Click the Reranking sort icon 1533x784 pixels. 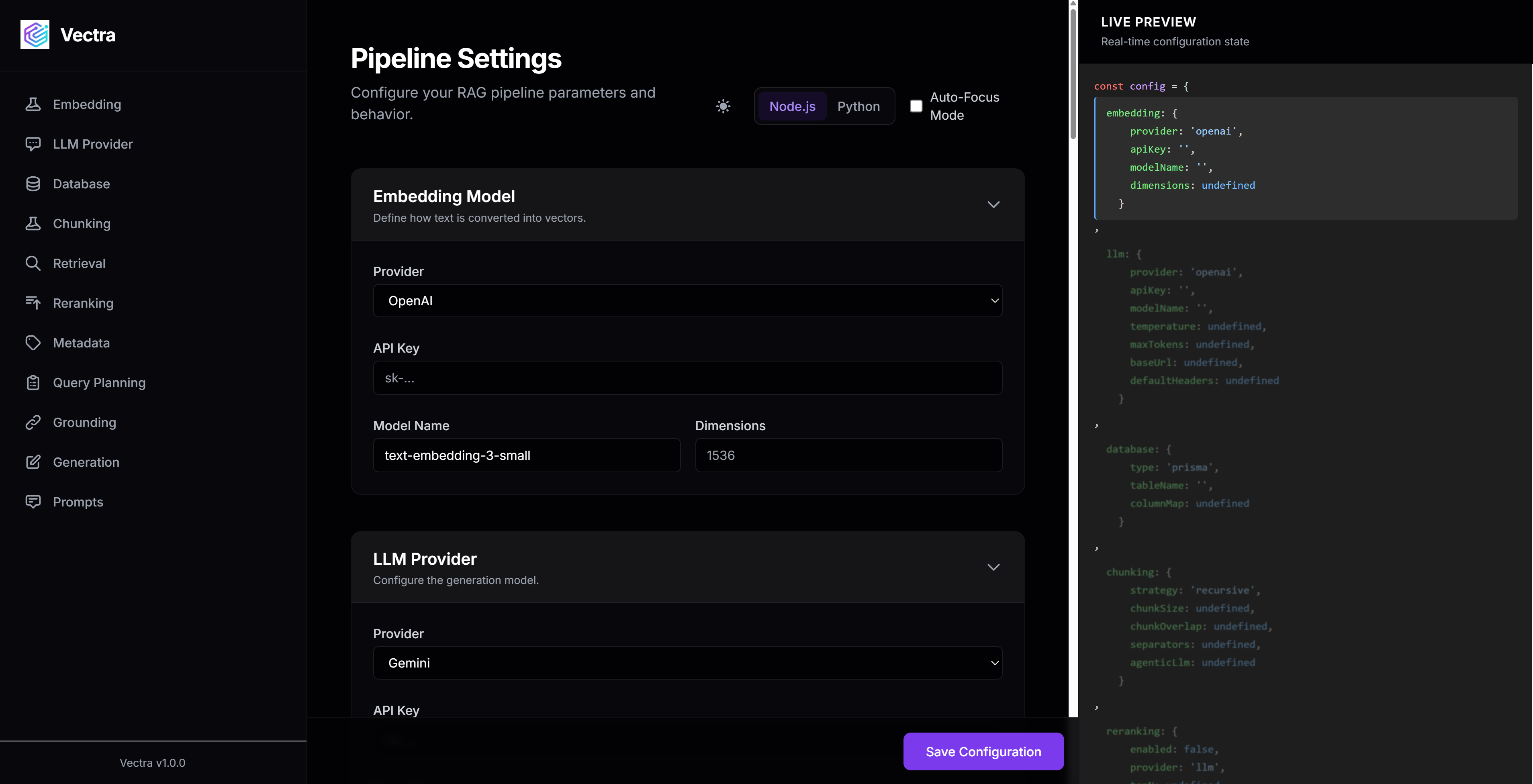click(33, 303)
